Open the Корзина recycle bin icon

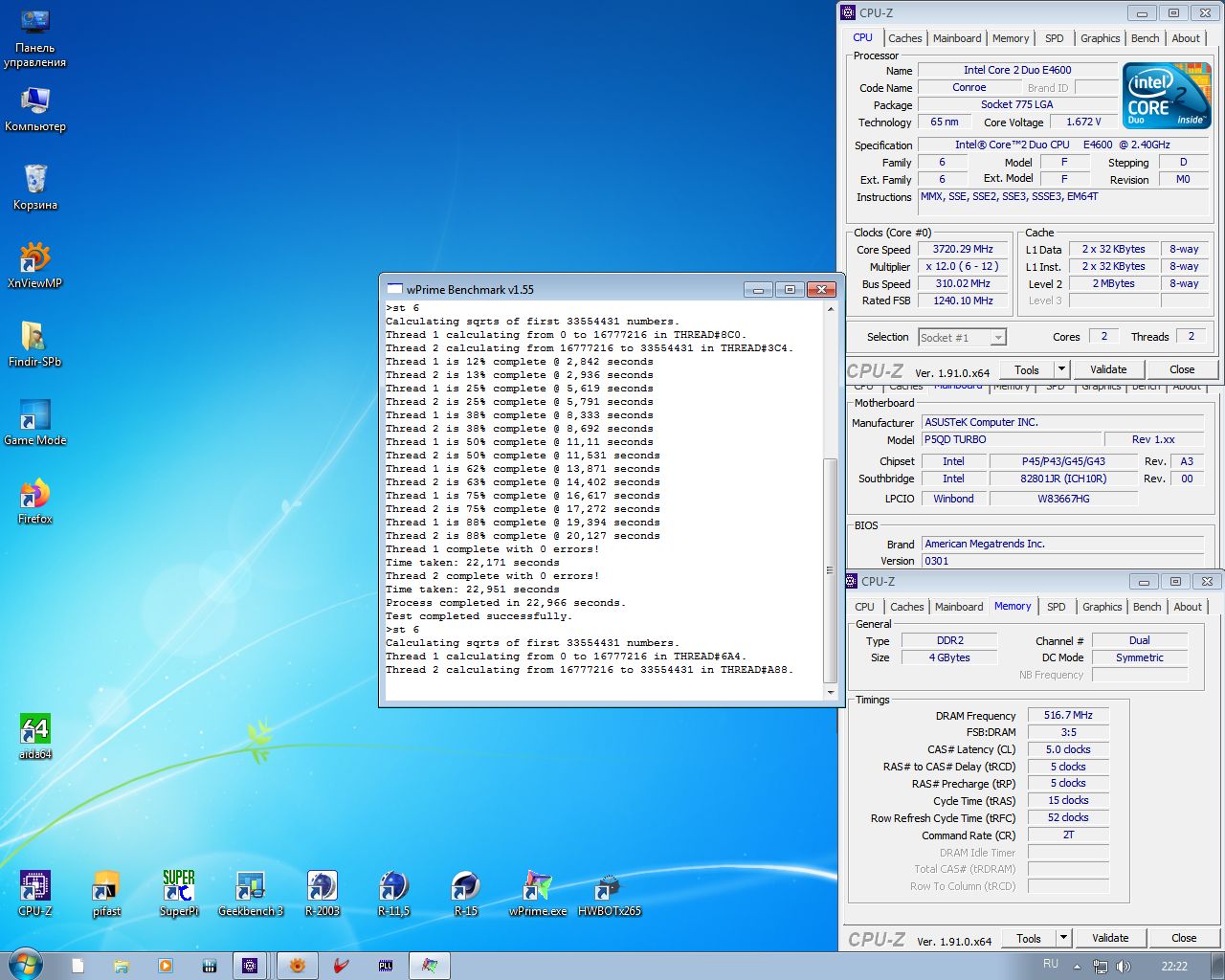35,187
